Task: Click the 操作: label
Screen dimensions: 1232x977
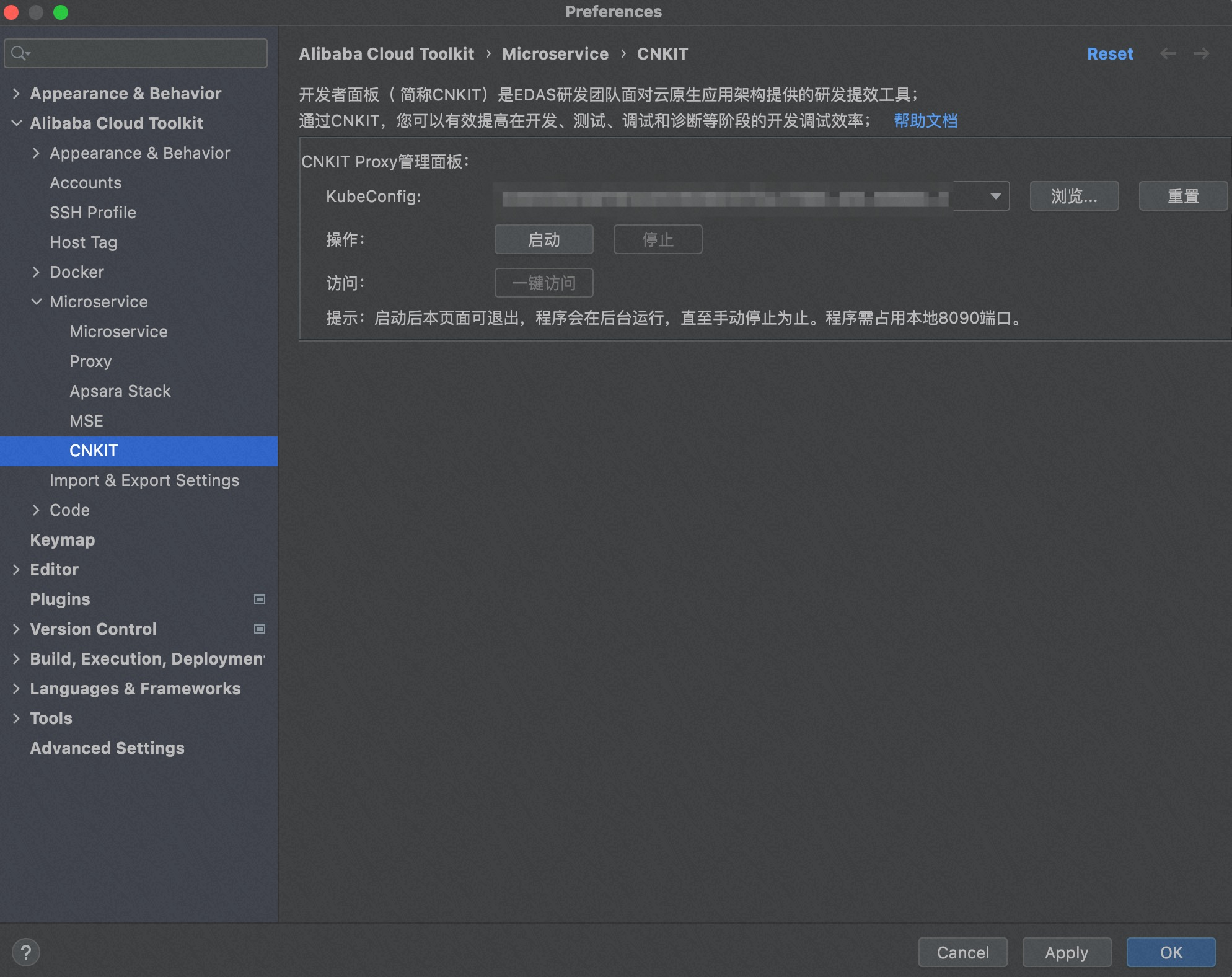Action: (345, 240)
